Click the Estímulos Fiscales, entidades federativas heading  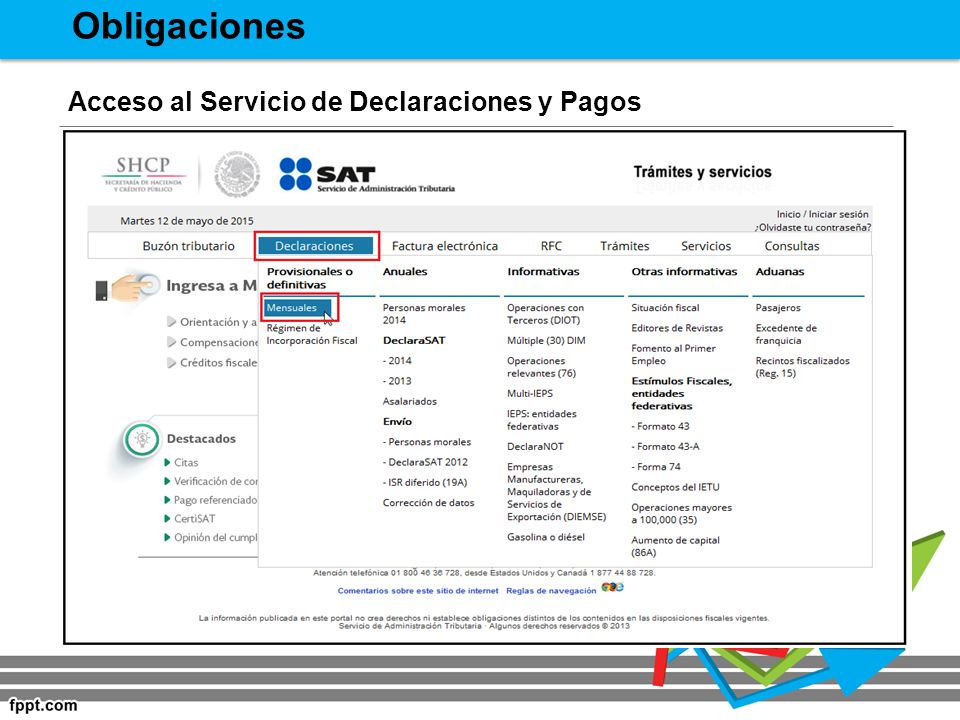(x=681, y=393)
